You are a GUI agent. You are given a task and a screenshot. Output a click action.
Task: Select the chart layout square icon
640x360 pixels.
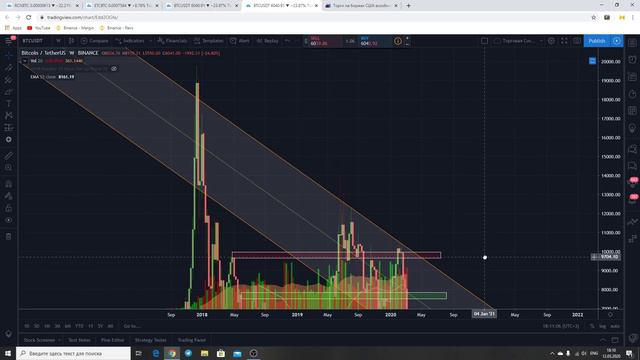(x=484, y=41)
